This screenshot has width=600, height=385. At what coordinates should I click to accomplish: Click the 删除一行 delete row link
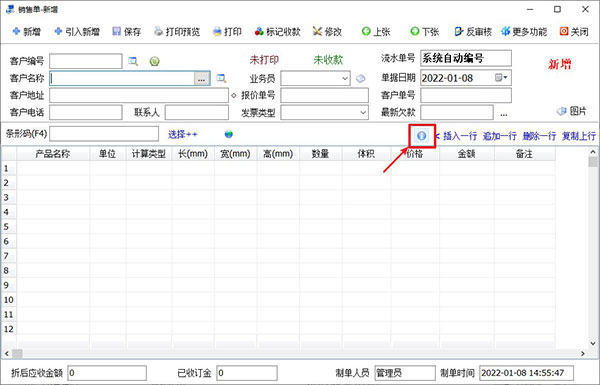[539, 136]
